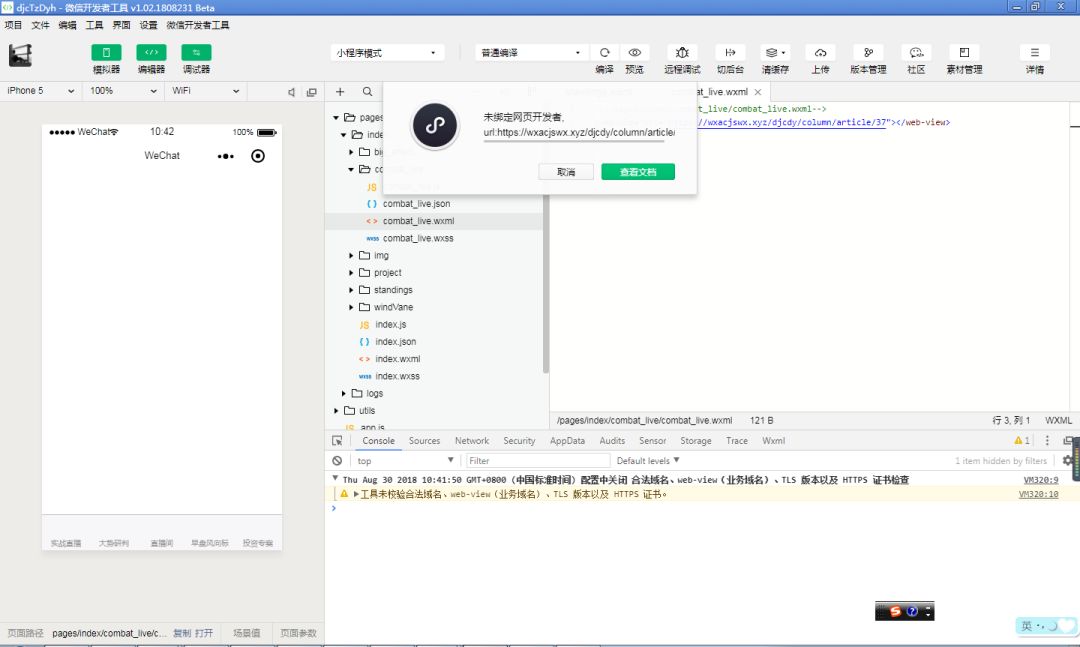The height and width of the screenshot is (647, 1080).
Task: Switch to the Security tab
Action: pyautogui.click(x=519, y=441)
